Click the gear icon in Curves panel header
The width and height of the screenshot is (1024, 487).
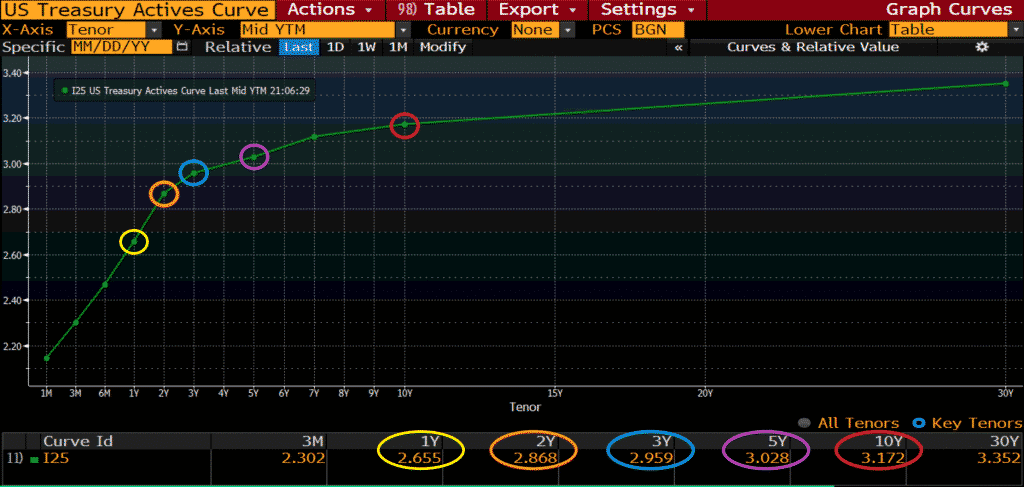tap(982, 47)
